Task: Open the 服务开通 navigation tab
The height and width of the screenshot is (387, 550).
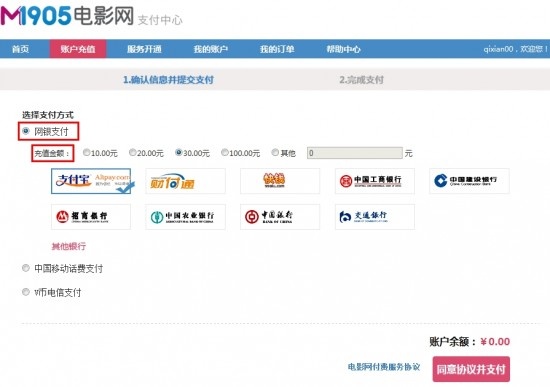Action: (144, 49)
